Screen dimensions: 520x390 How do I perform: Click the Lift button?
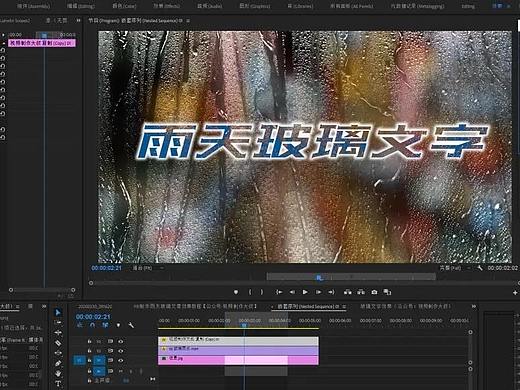click(x=348, y=292)
